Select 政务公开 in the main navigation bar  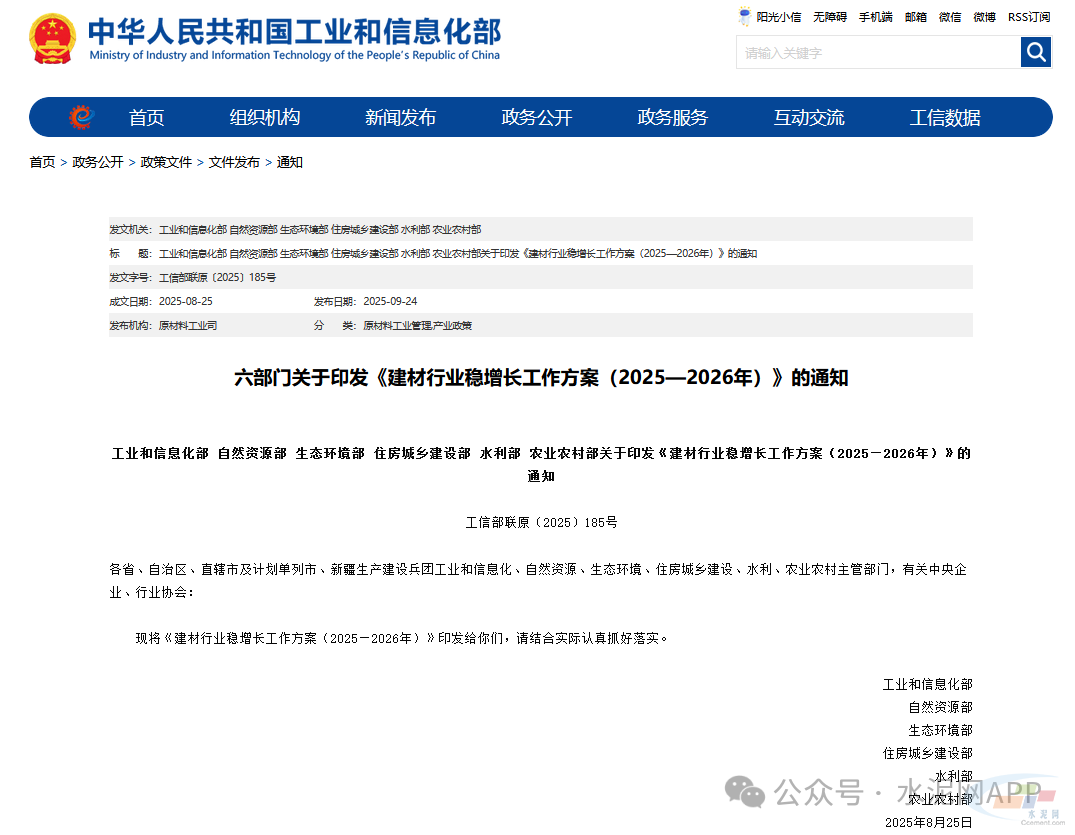(536, 117)
